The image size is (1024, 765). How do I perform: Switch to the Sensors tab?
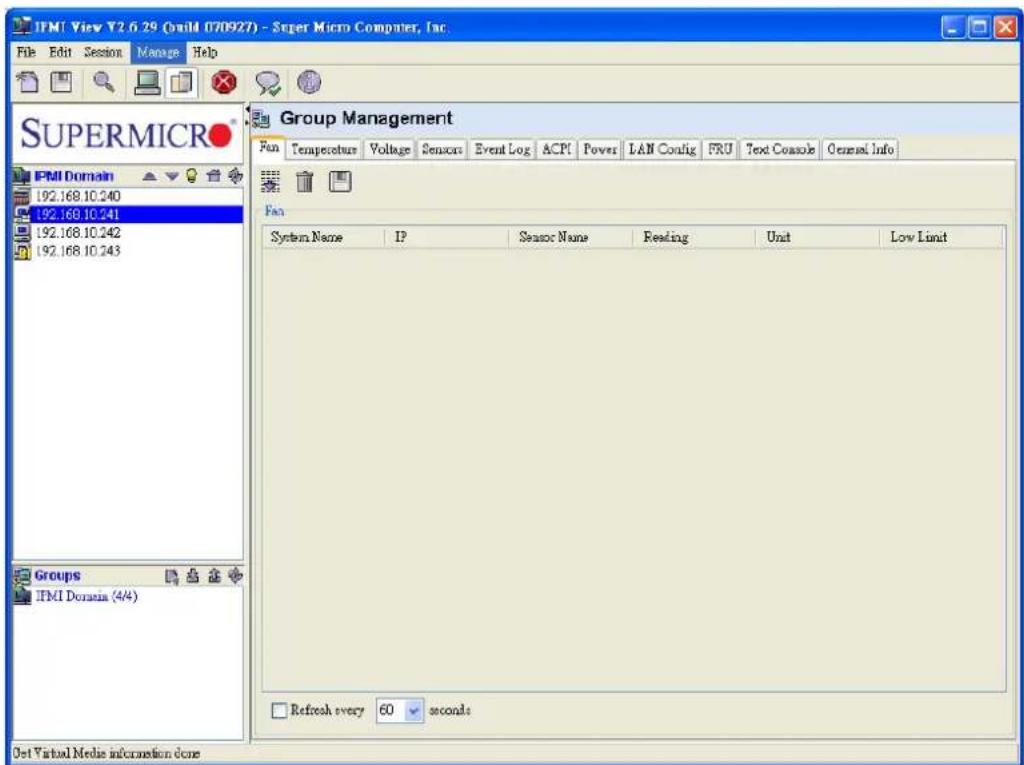click(442, 150)
